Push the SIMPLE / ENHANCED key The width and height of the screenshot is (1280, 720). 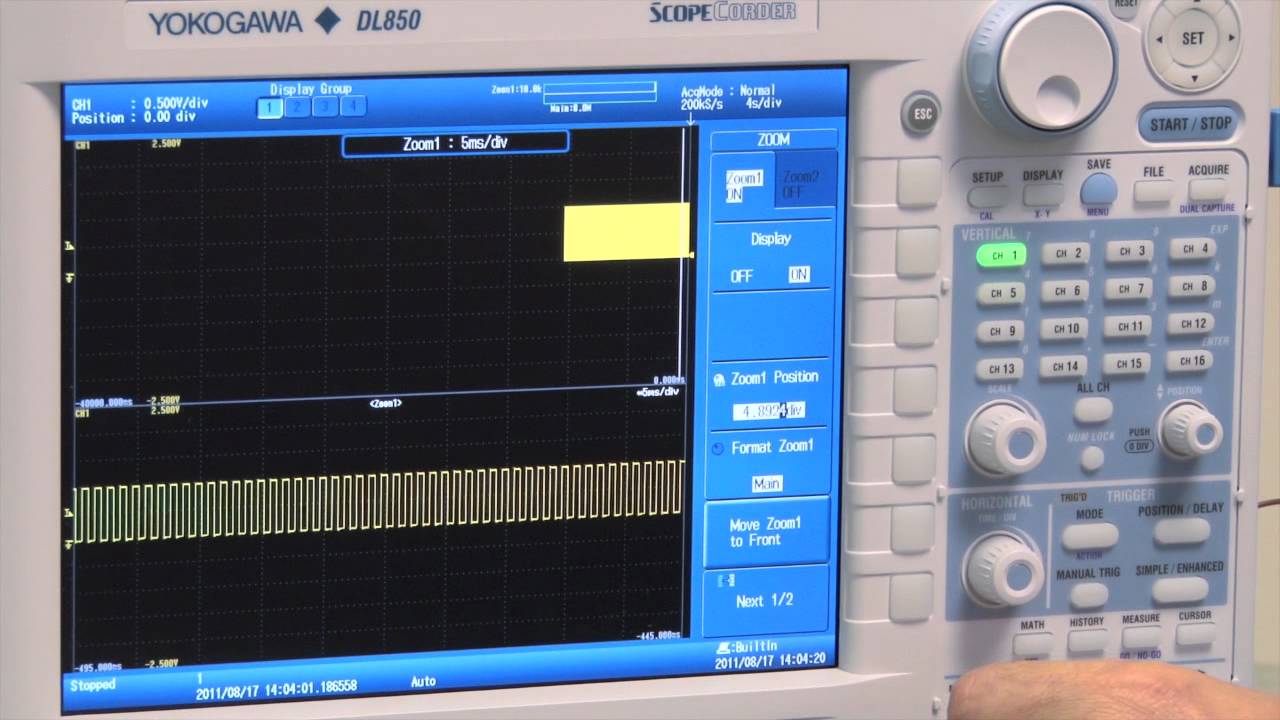1180,590
